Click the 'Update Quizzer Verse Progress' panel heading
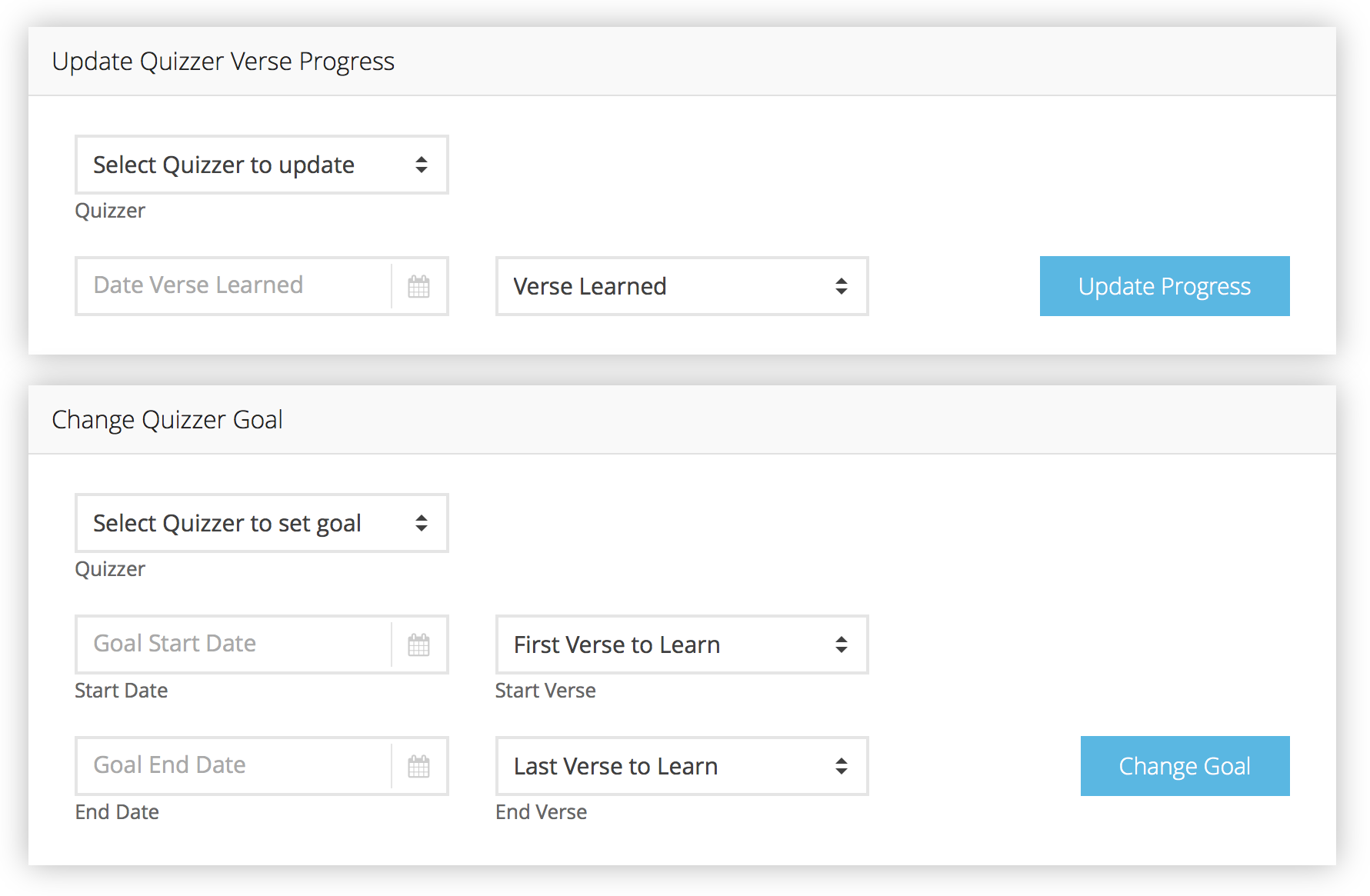Viewport: 1370px width, 896px height. point(223,62)
